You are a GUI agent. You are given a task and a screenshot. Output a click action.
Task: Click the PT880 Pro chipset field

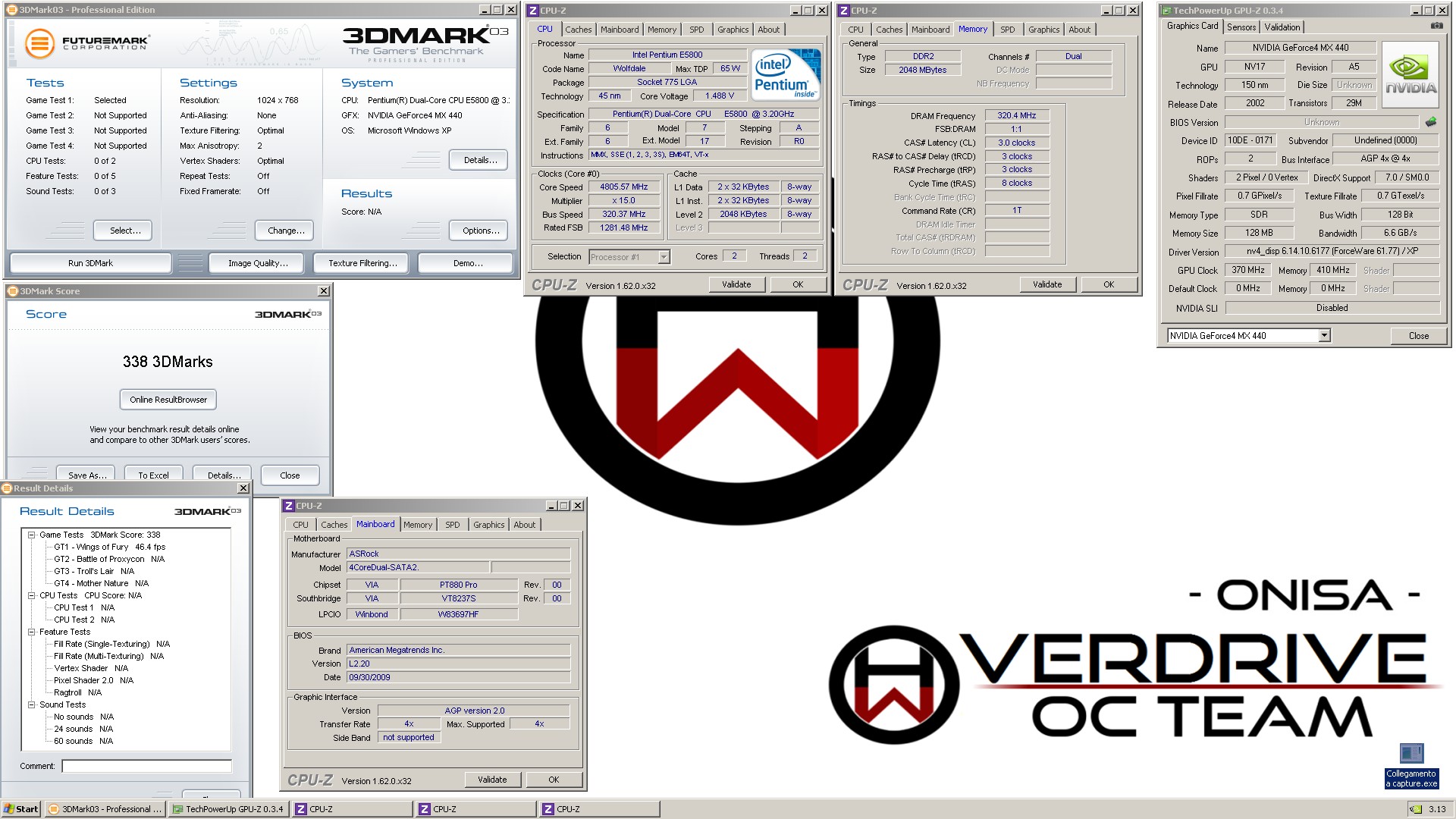click(x=459, y=585)
